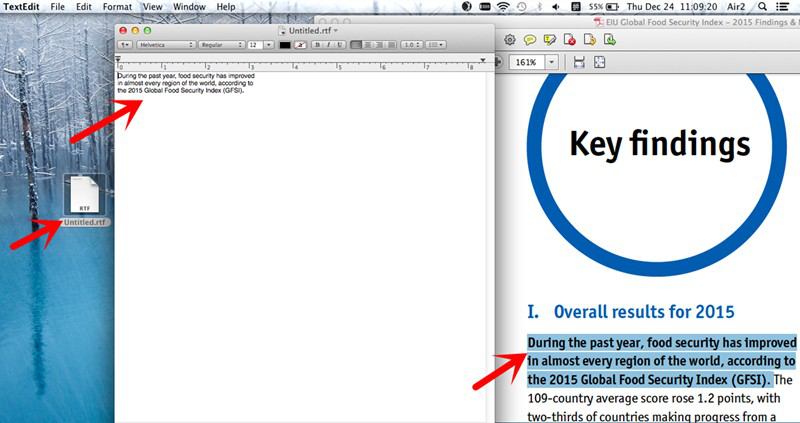Click the battery 55% indicator
The height and width of the screenshot is (423, 800).
[604, 7]
